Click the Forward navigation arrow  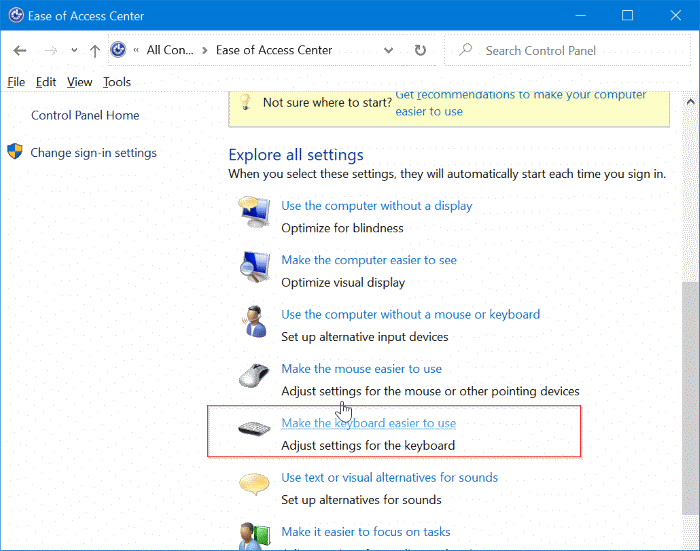[x=50, y=50]
